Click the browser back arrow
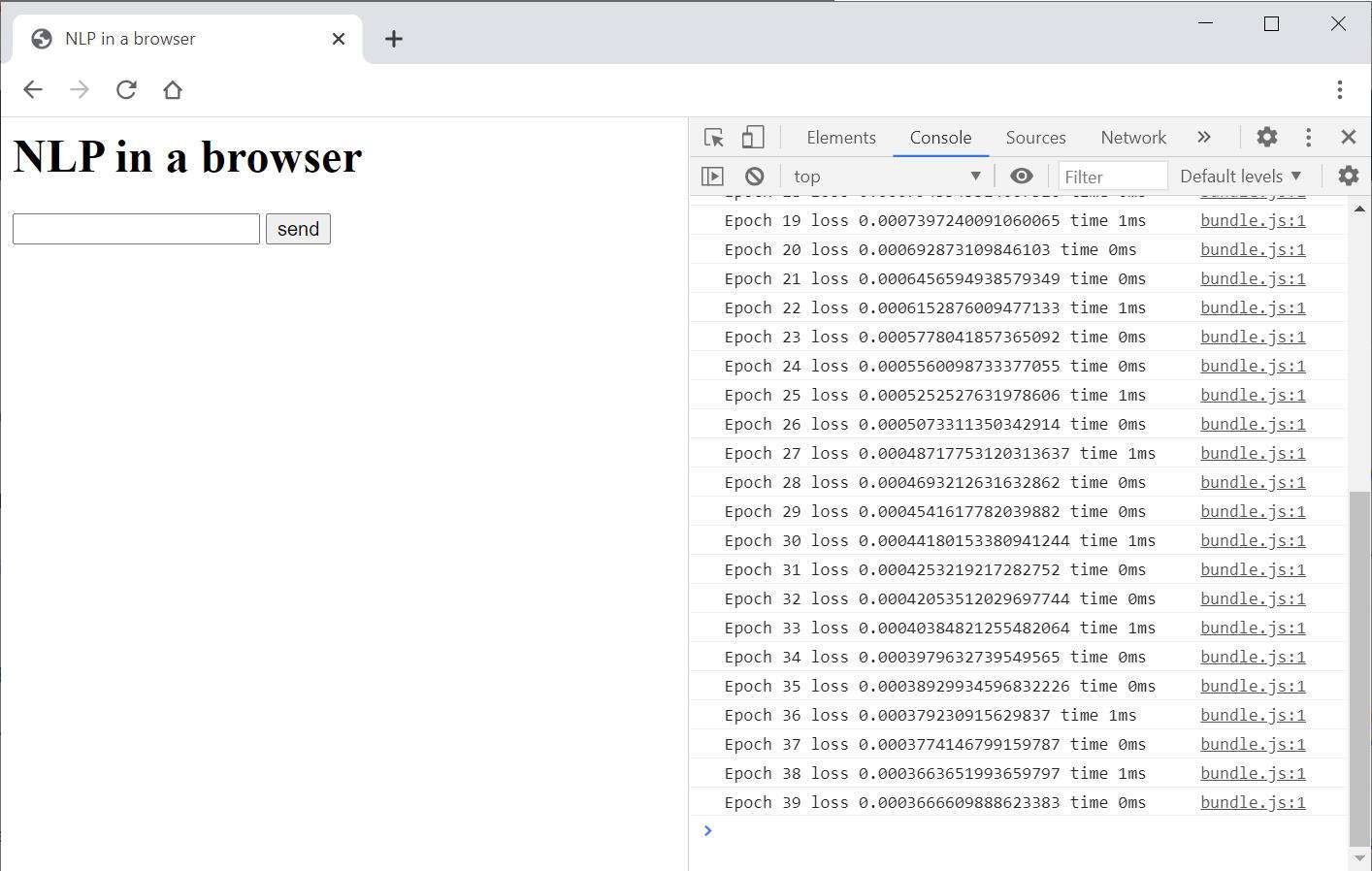 pos(33,90)
